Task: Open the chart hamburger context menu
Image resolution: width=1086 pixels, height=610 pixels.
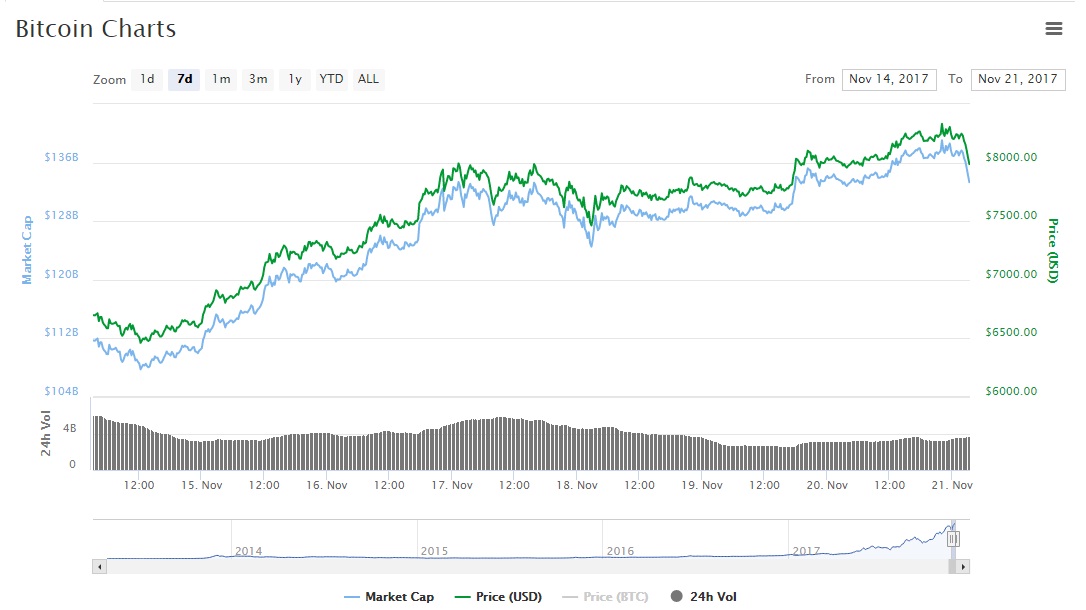Action: (x=1053, y=28)
